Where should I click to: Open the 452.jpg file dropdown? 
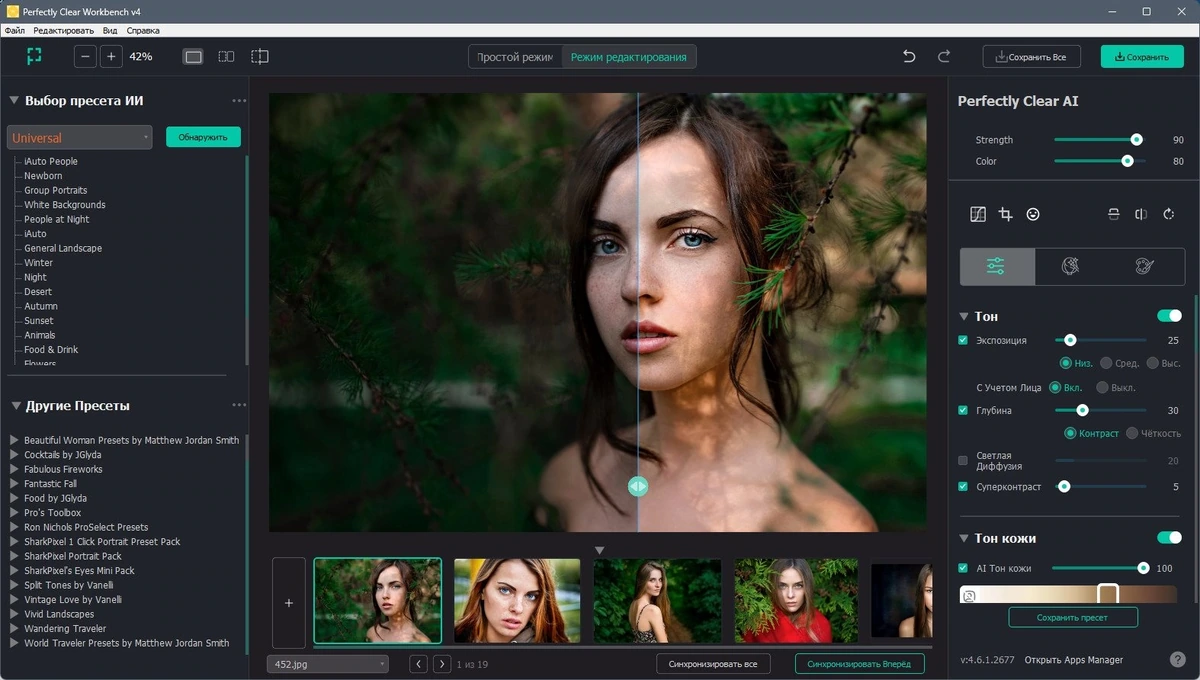(328, 664)
